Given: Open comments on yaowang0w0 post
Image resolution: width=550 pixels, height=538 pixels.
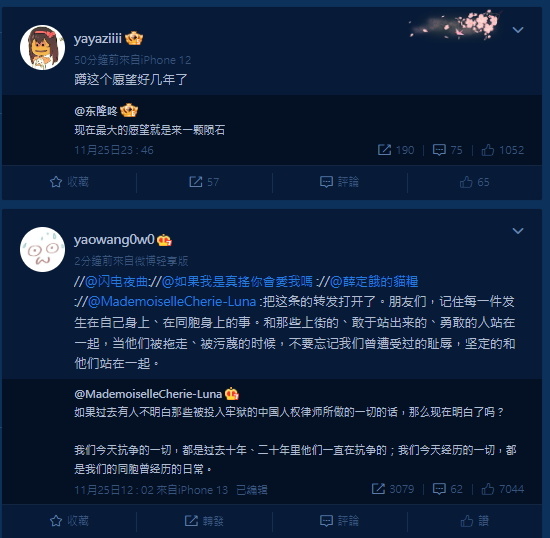Looking at the screenshot, I should 339,521.
